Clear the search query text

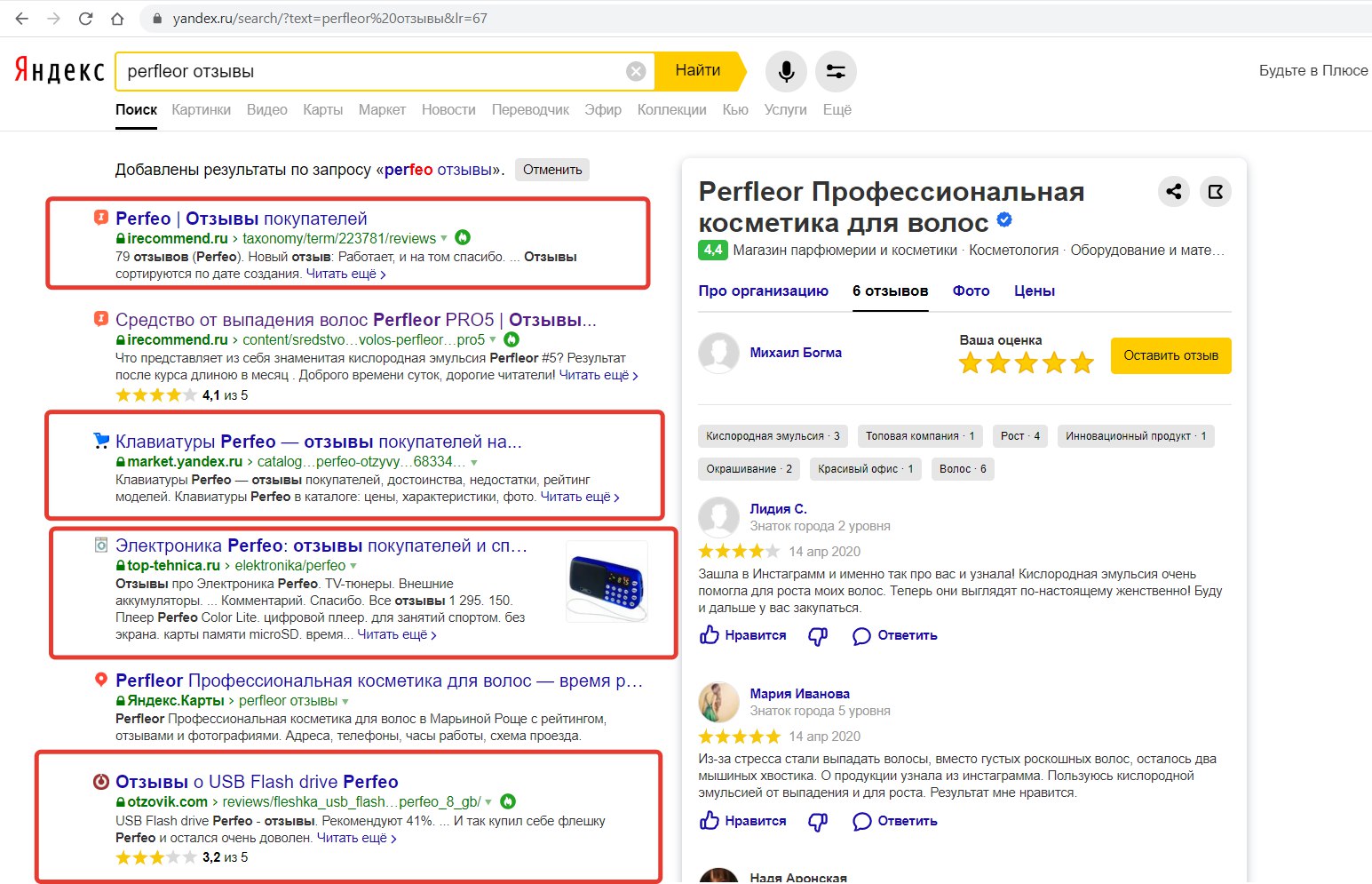tap(636, 71)
